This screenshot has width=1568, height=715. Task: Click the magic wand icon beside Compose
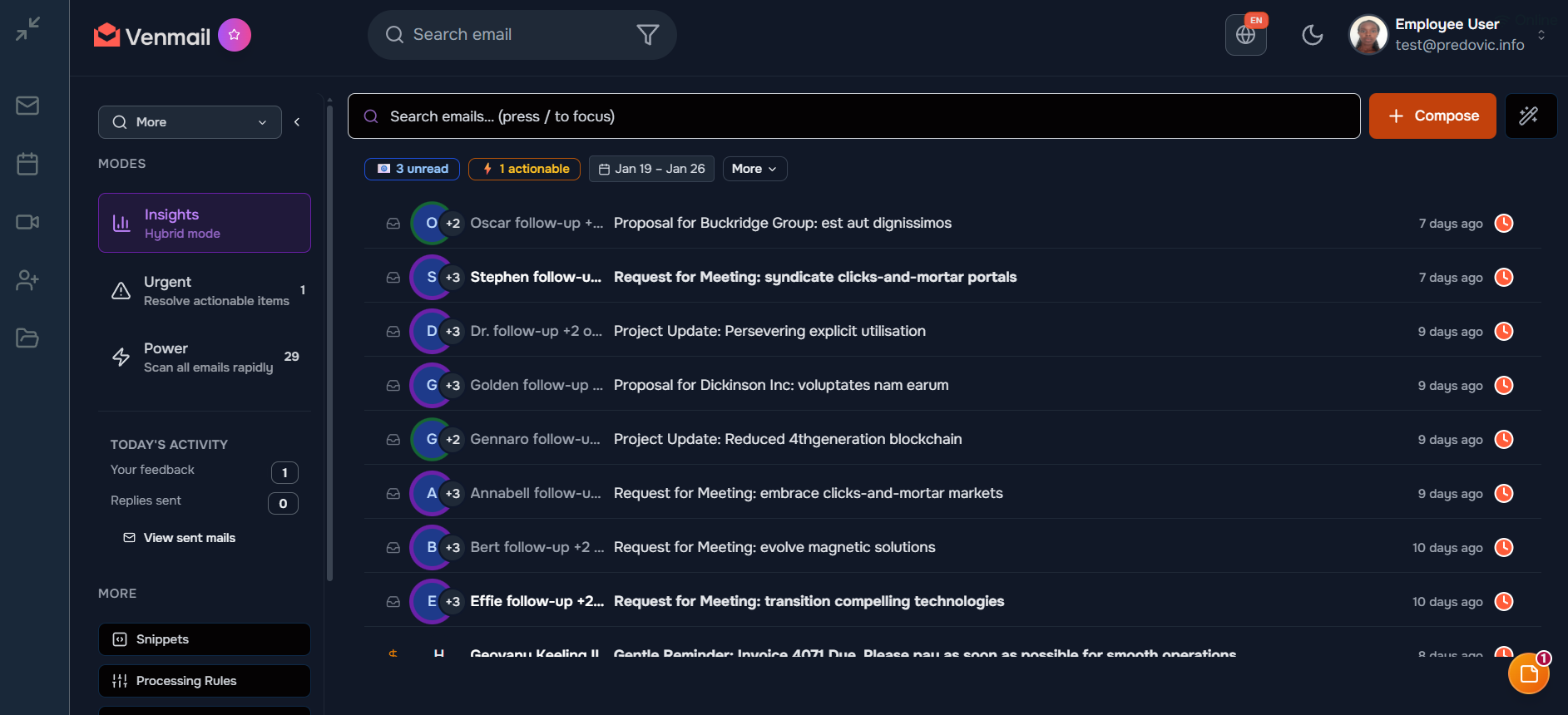pos(1529,116)
